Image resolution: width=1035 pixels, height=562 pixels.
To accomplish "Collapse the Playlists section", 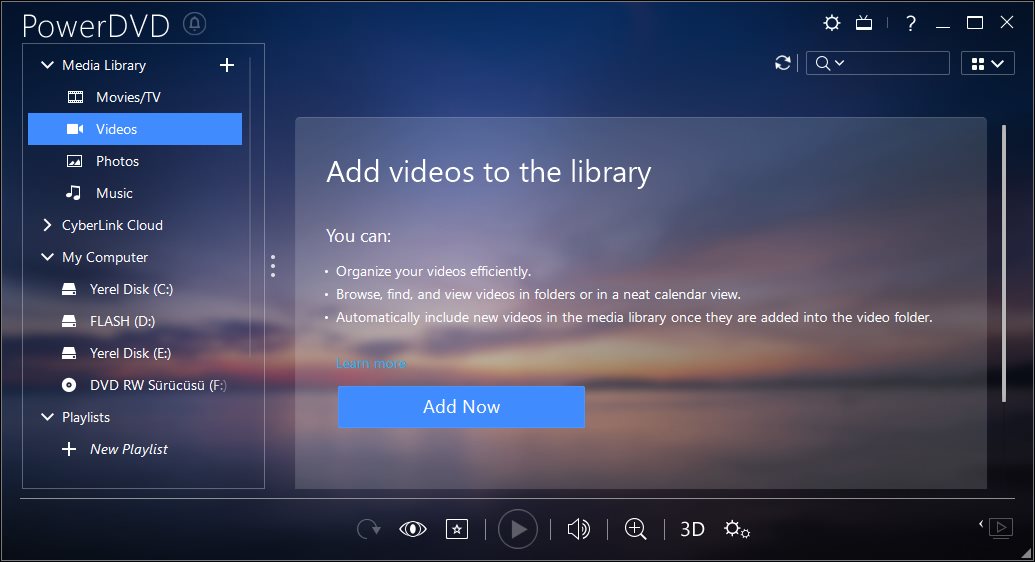I will tap(48, 417).
